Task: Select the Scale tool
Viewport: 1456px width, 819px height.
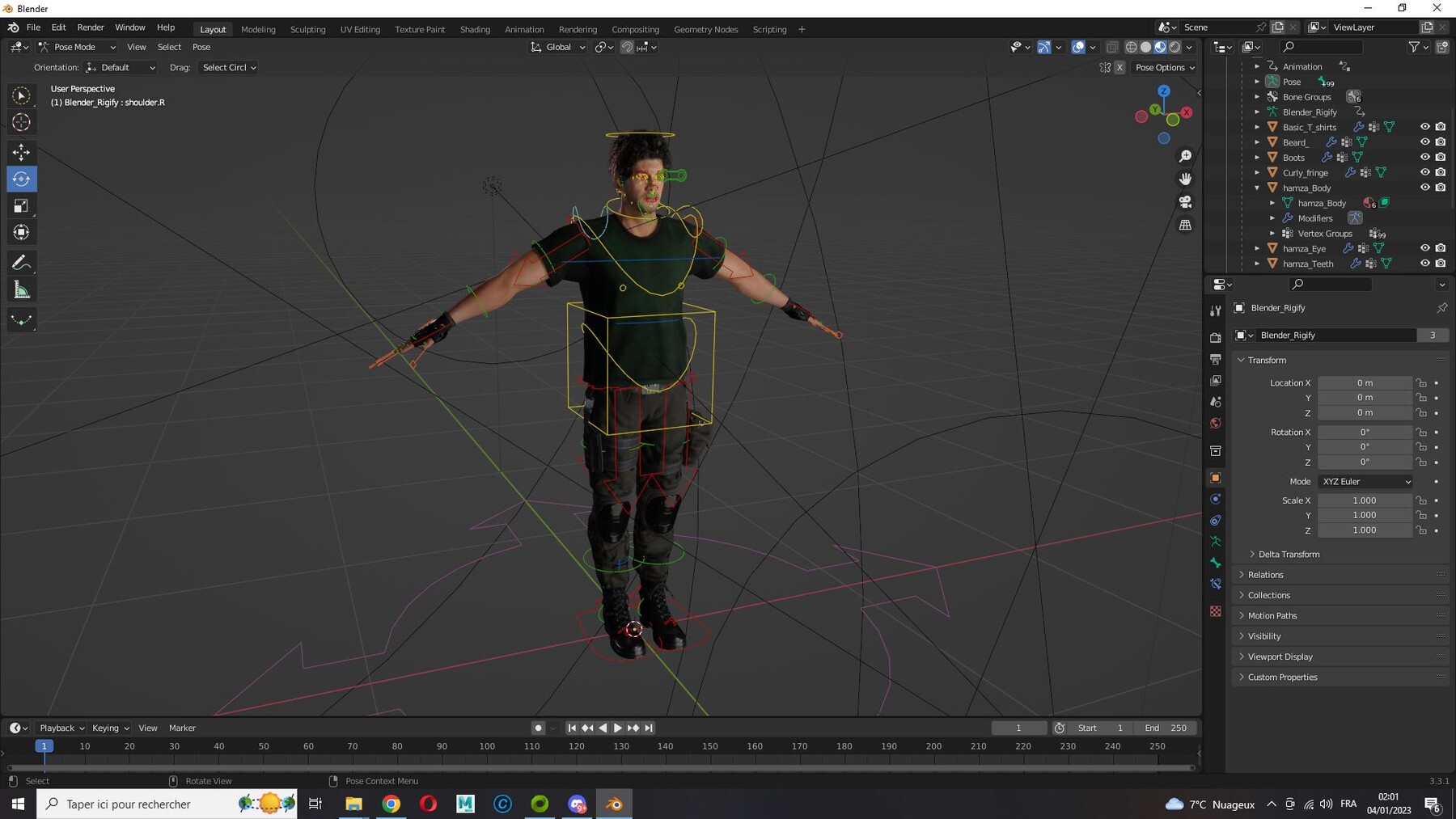Action: click(x=22, y=206)
